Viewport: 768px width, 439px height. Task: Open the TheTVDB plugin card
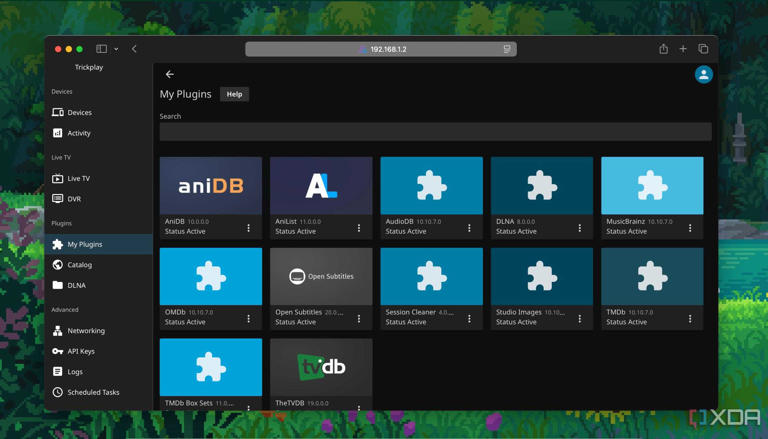(x=321, y=367)
